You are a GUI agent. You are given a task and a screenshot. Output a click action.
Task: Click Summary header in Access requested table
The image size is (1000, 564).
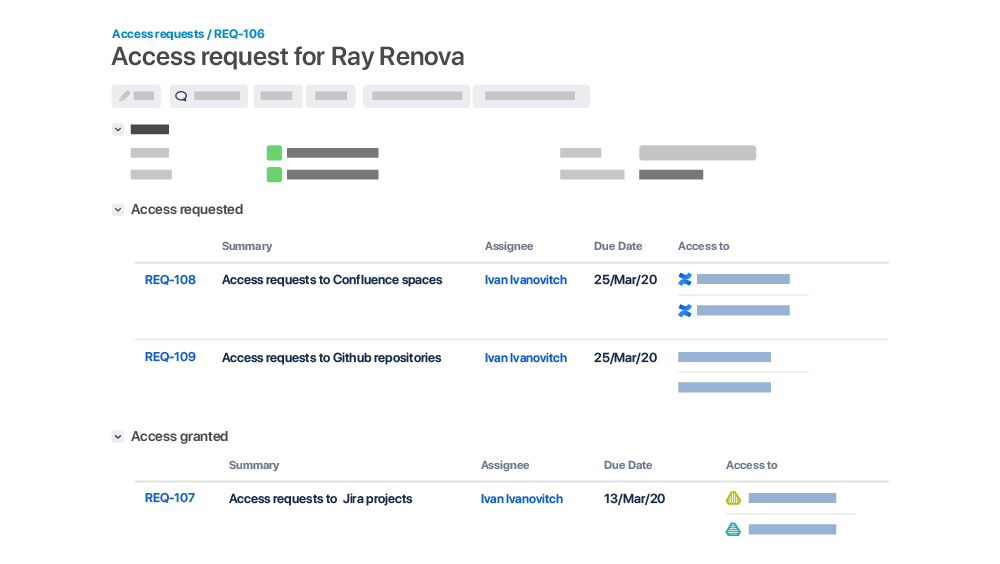coord(247,246)
